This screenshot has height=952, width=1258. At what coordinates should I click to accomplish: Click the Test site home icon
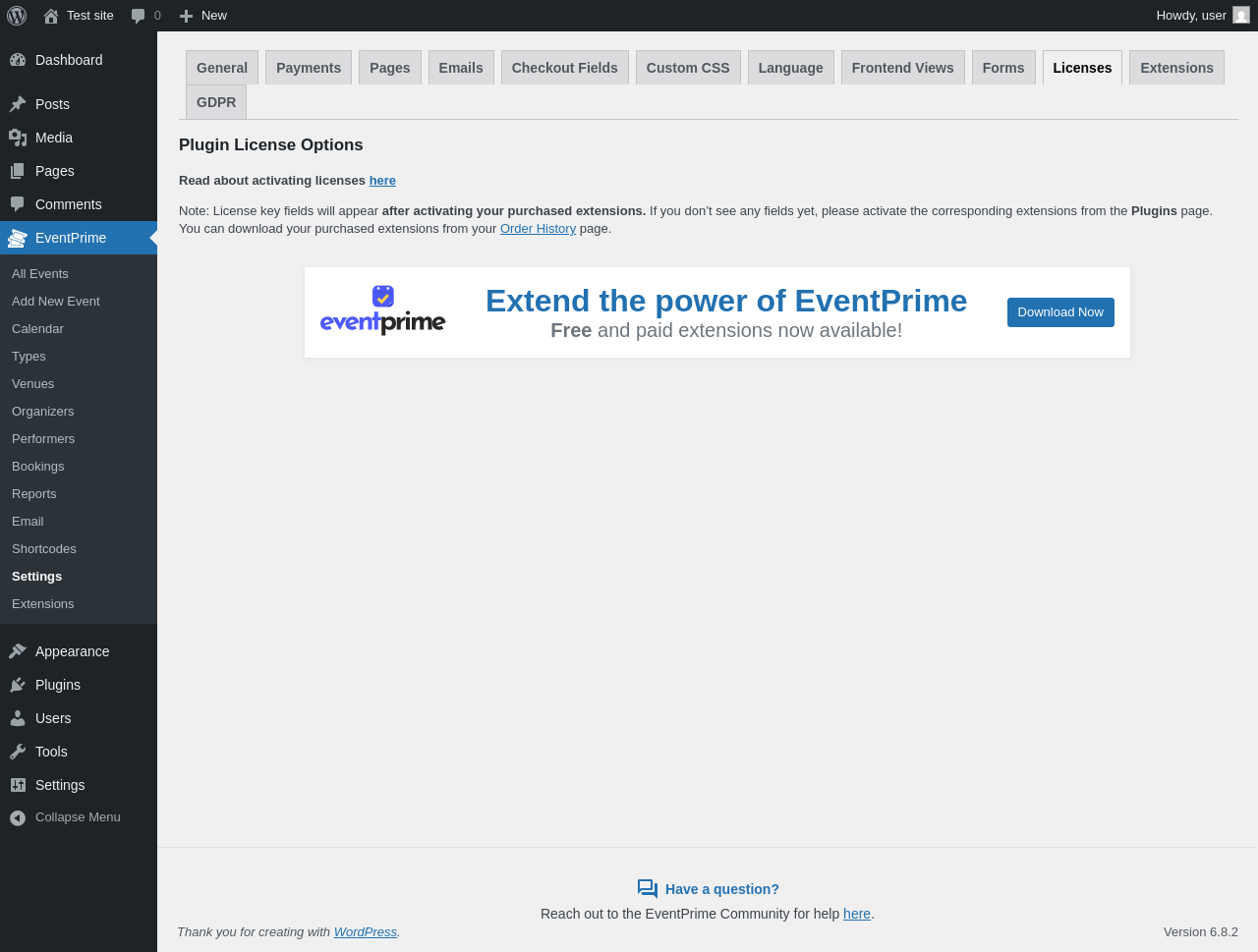(51, 16)
